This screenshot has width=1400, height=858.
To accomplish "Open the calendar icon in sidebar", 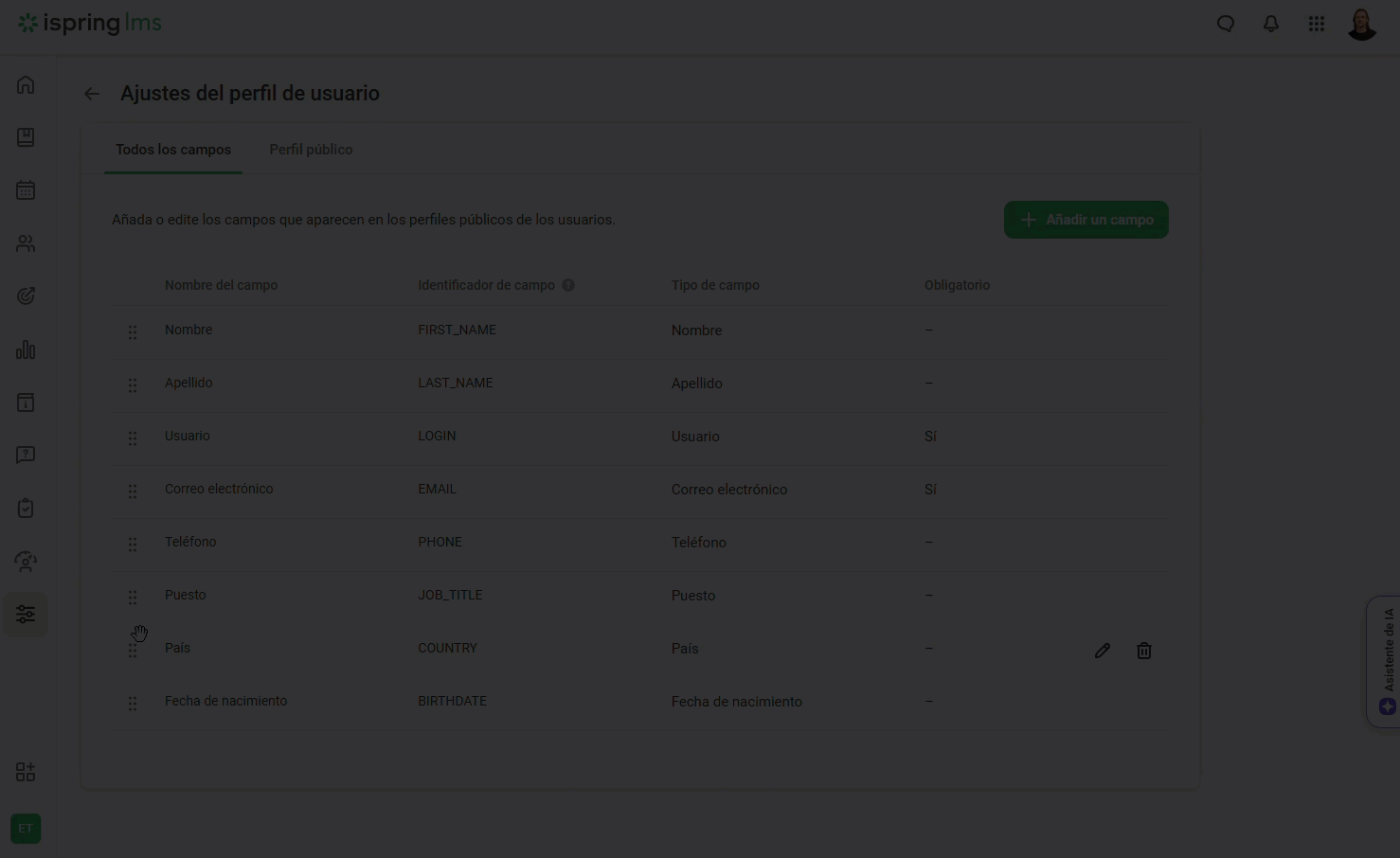I will click(x=26, y=190).
